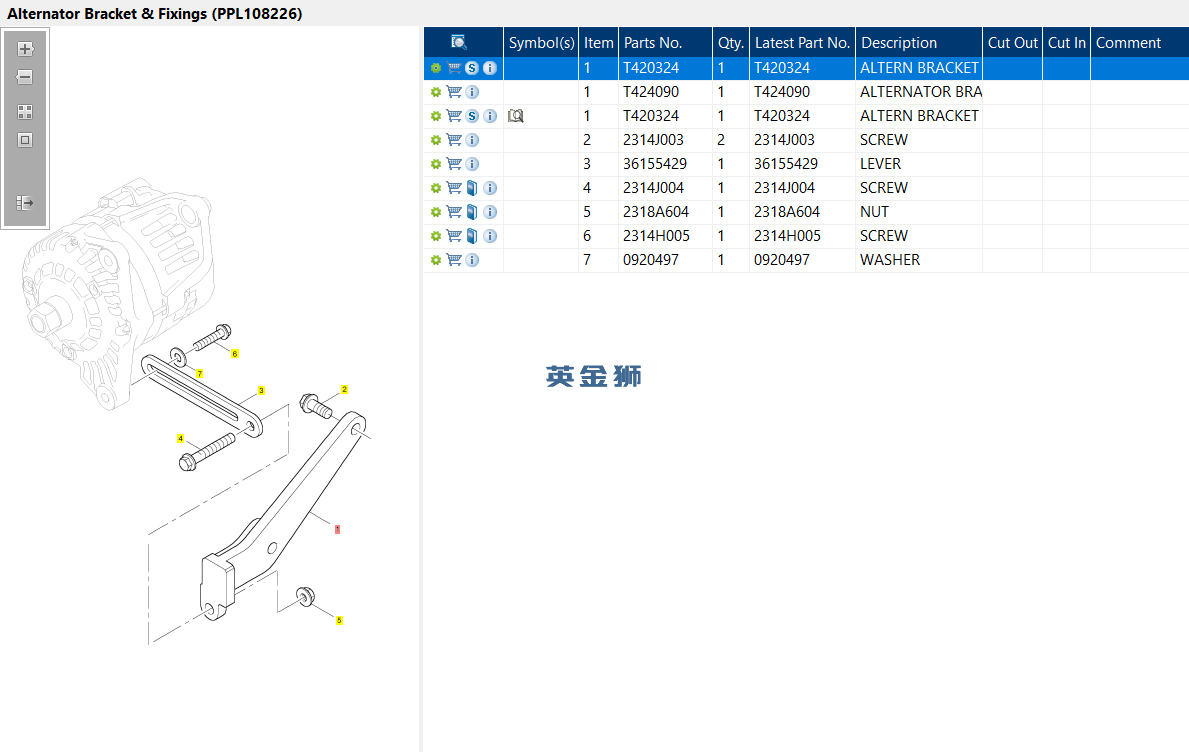1189x752 pixels.
Task: Show info for nut 2318A604
Action: [x=491, y=212]
